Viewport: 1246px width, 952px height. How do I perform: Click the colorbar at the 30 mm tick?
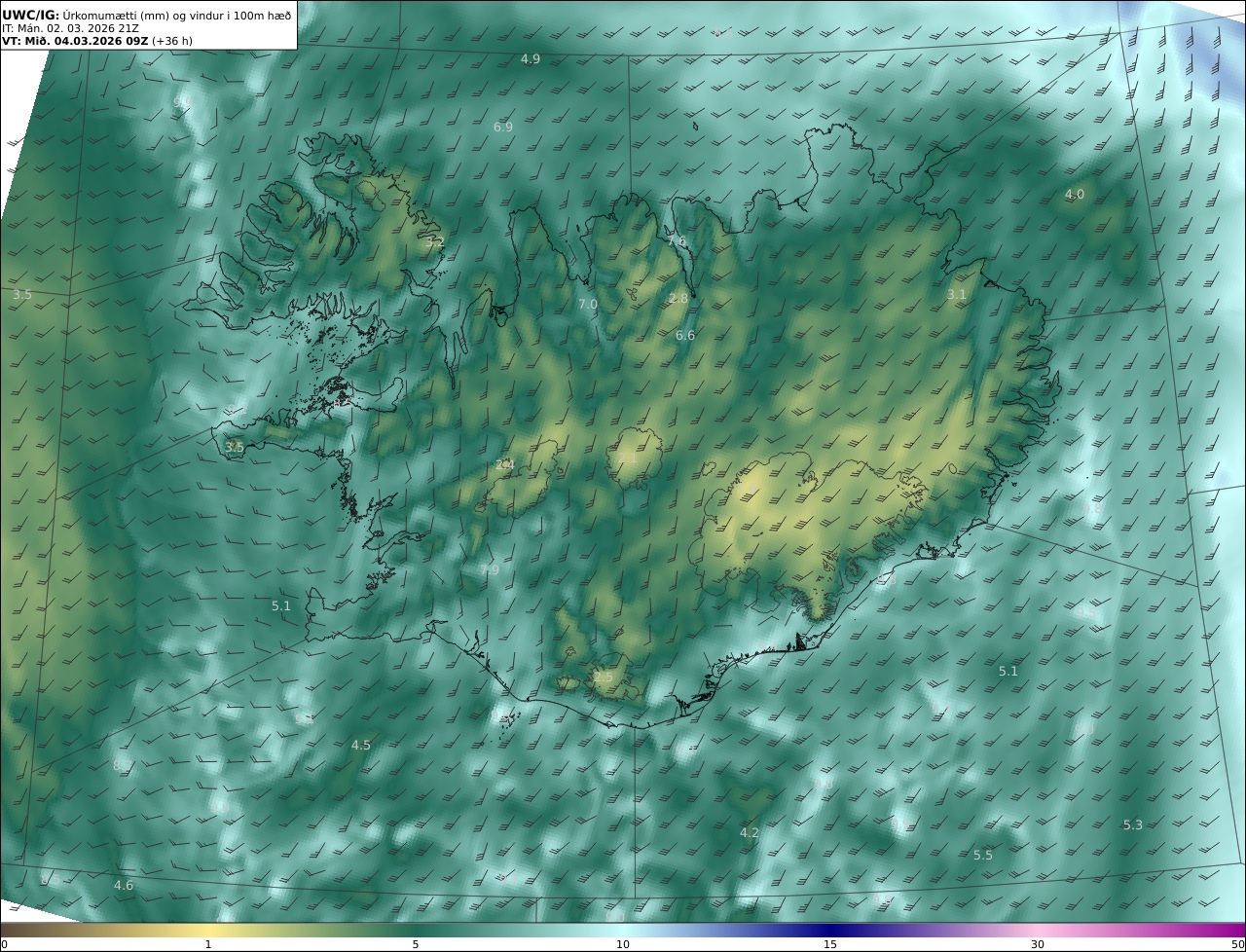pyautogui.click(x=1038, y=931)
